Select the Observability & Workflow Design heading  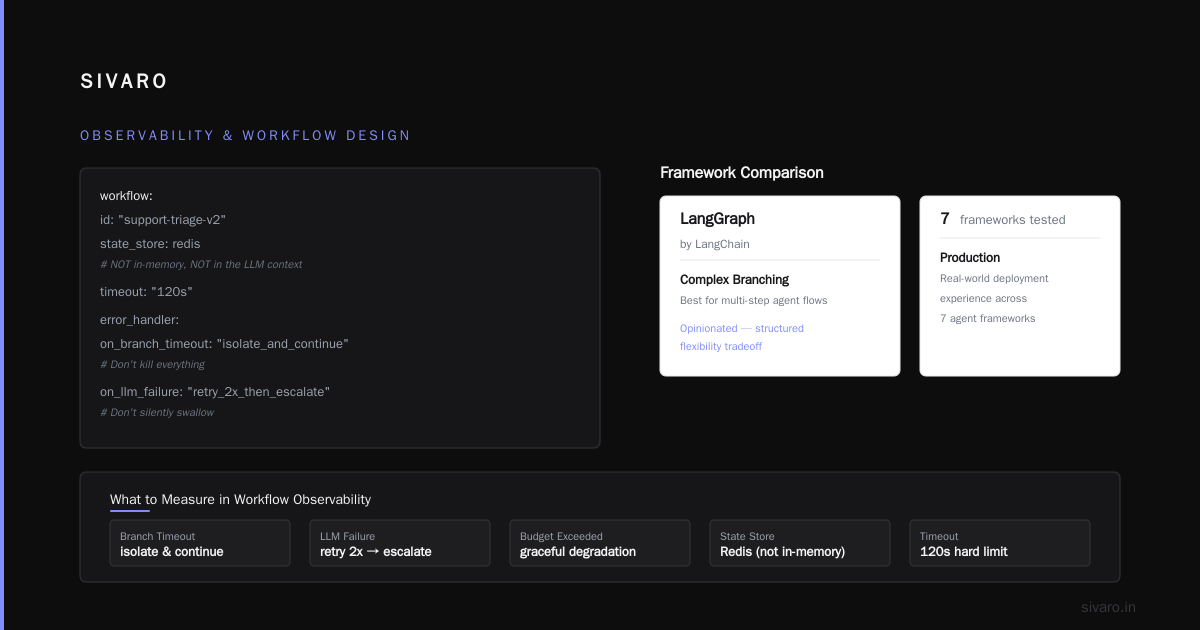pos(245,135)
